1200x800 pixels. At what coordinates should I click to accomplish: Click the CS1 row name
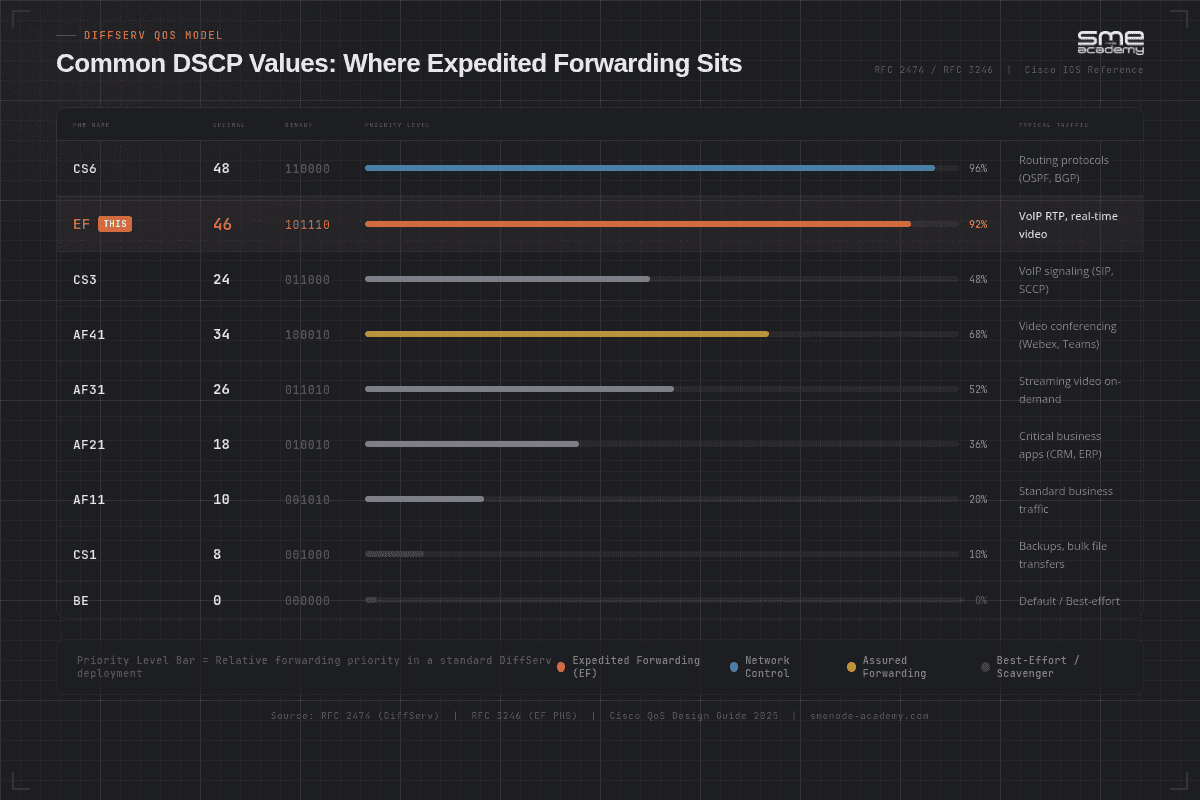point(85,554)
